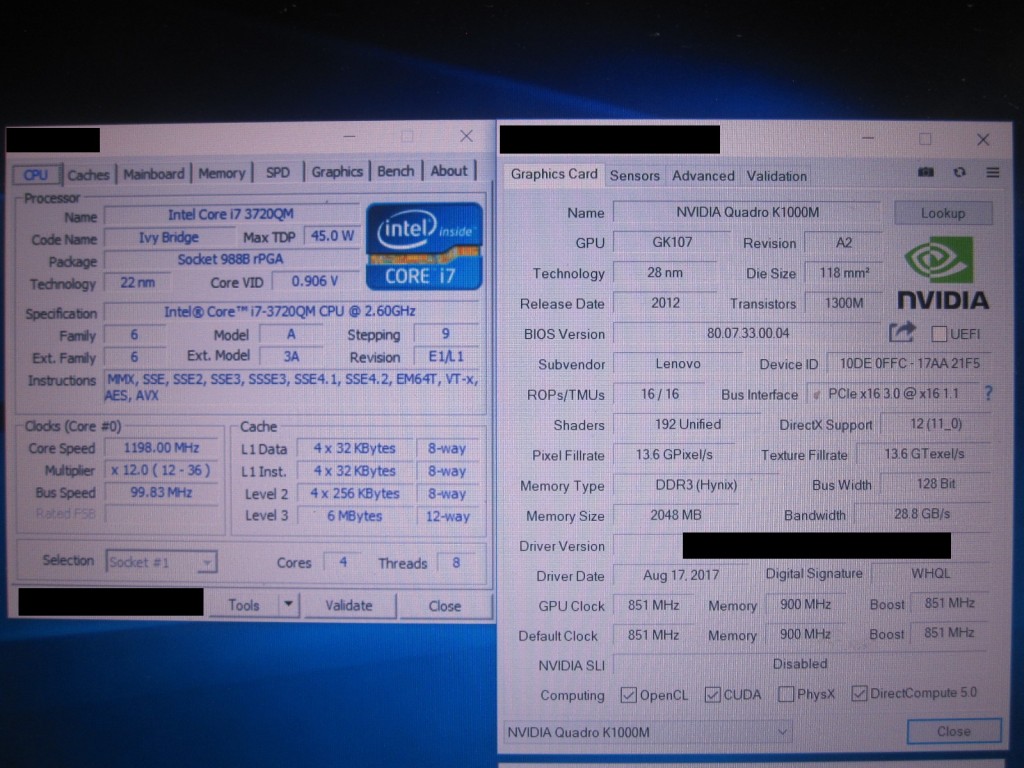Click the Bus Speed value 99.83 MHz
Image resolution: width=1024 pixels, height=768 pixels.
(x=161, y=492)
